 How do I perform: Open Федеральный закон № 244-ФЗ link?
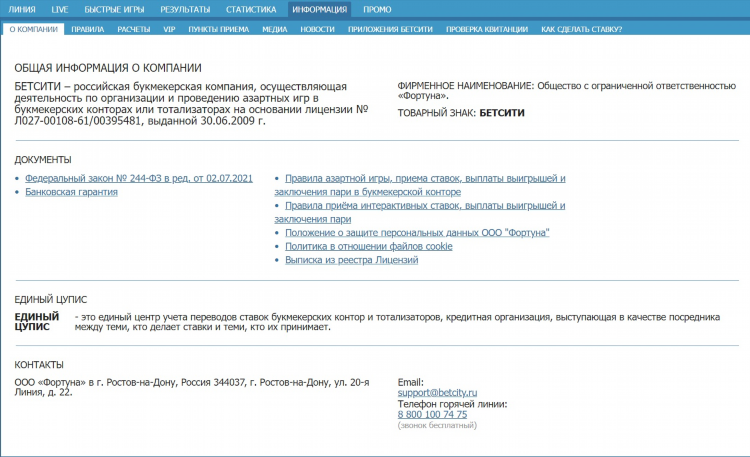tap(139, 178)
